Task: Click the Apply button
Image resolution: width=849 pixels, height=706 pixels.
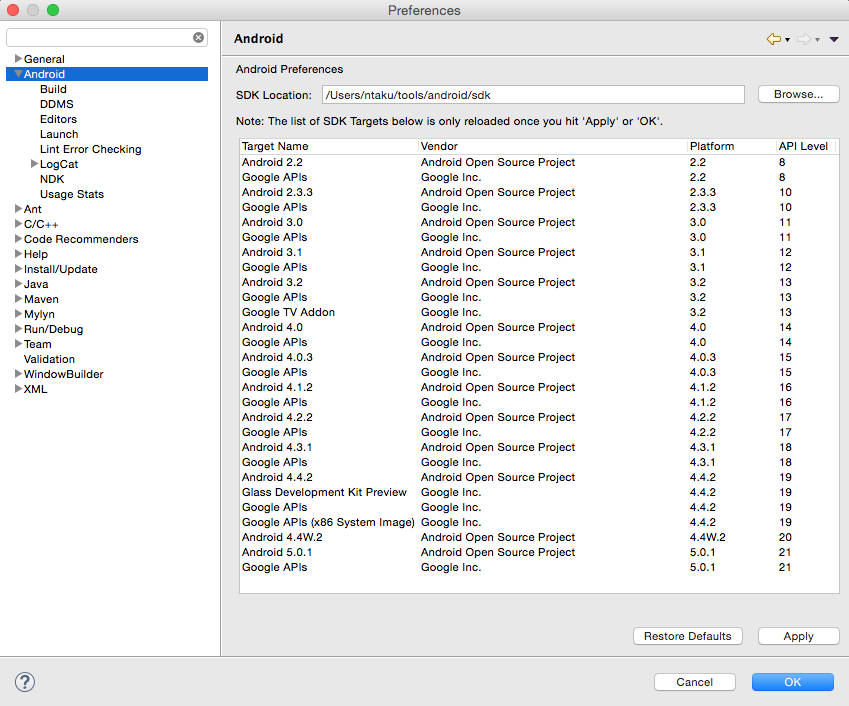Action: (798, 636)
